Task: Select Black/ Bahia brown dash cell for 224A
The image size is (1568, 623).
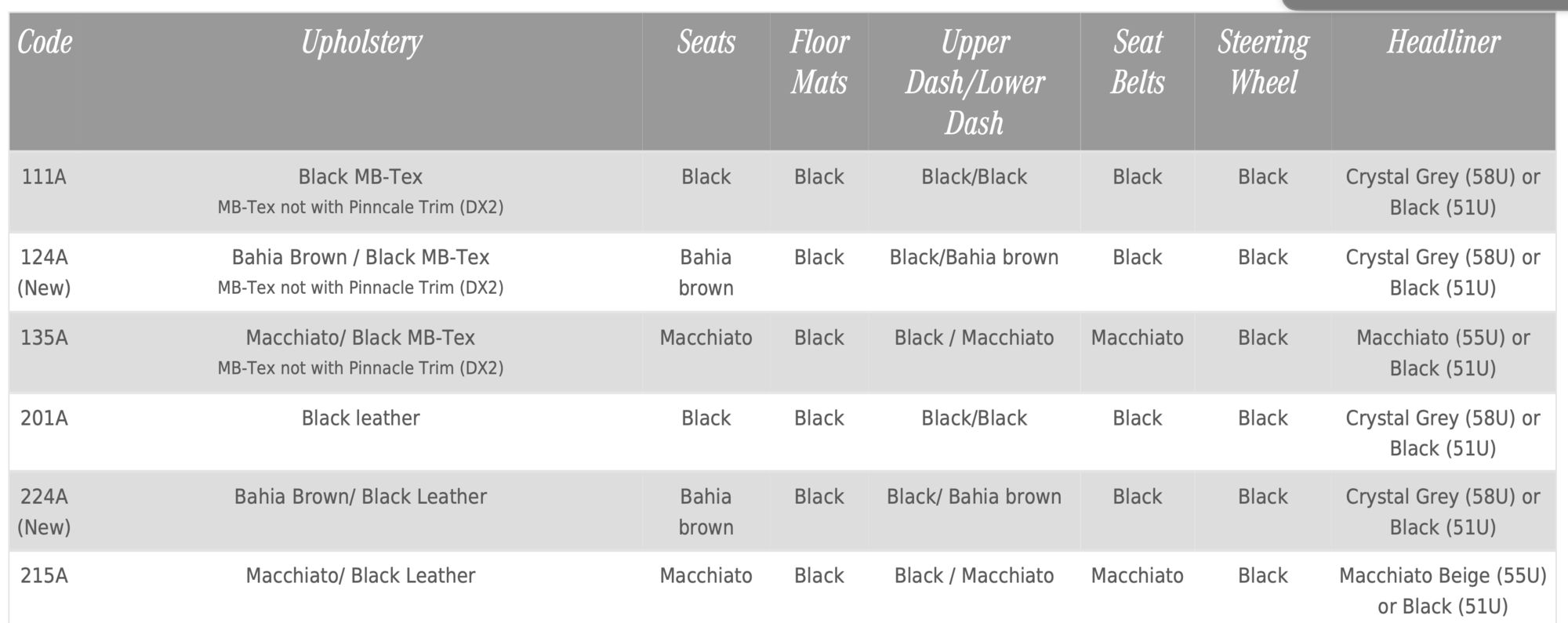Action: 974,497
